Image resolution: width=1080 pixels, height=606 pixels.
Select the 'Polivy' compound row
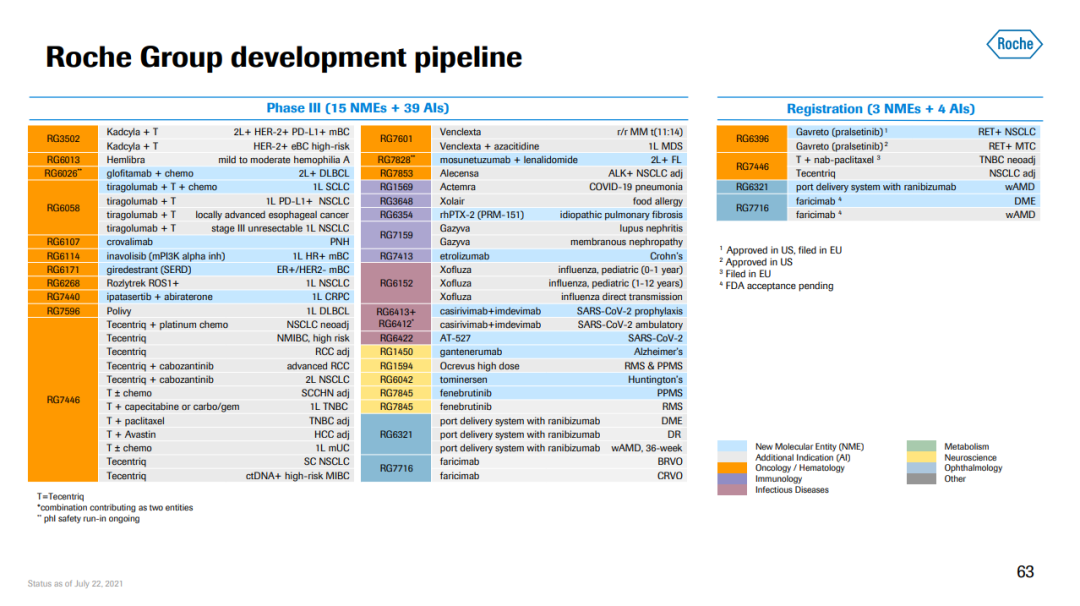pos(227,311)
